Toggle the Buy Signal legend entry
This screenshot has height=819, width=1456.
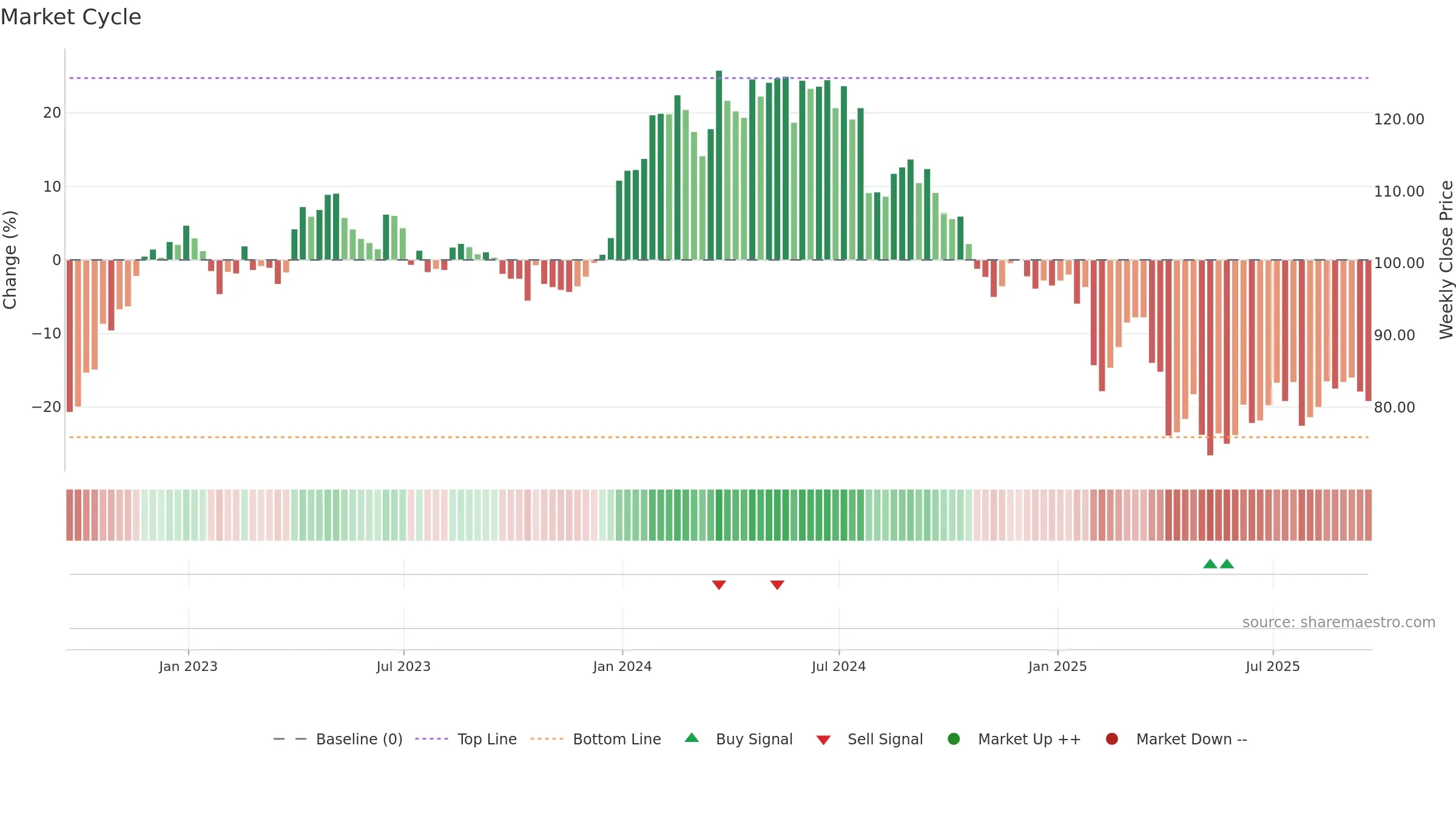tap(738, 739)
